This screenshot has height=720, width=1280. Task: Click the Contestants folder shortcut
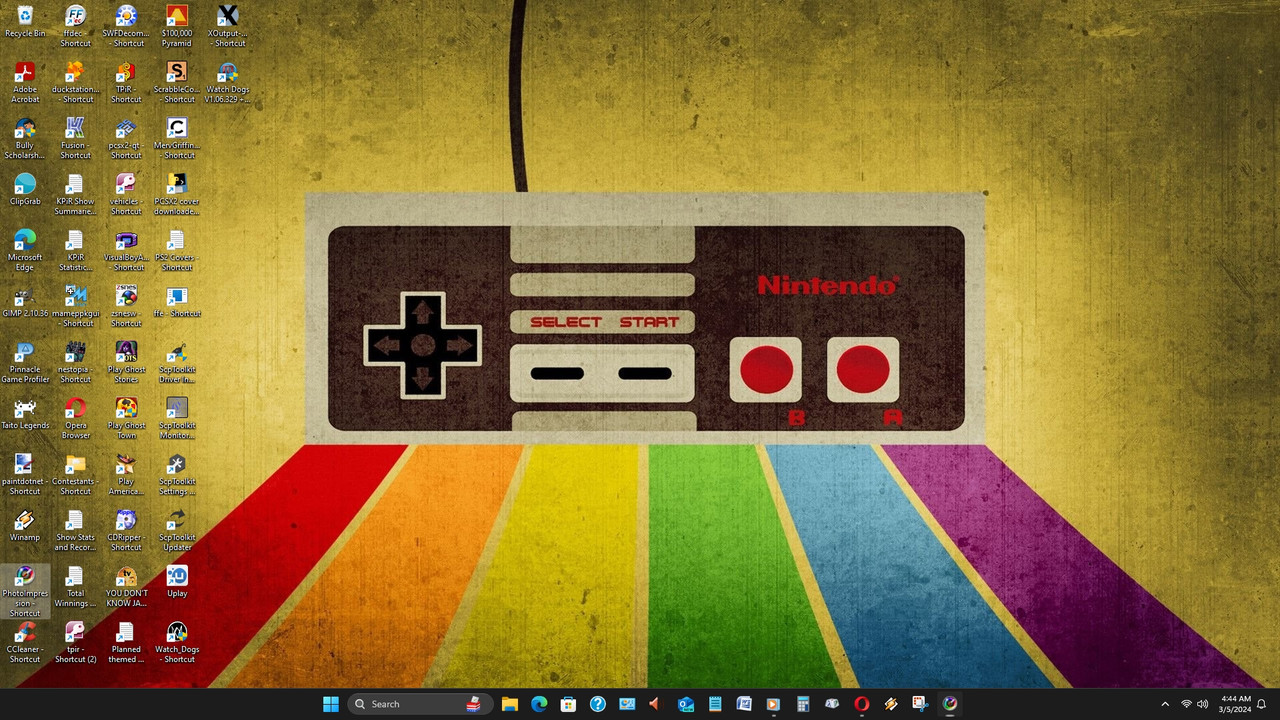(x=75, y=474)
